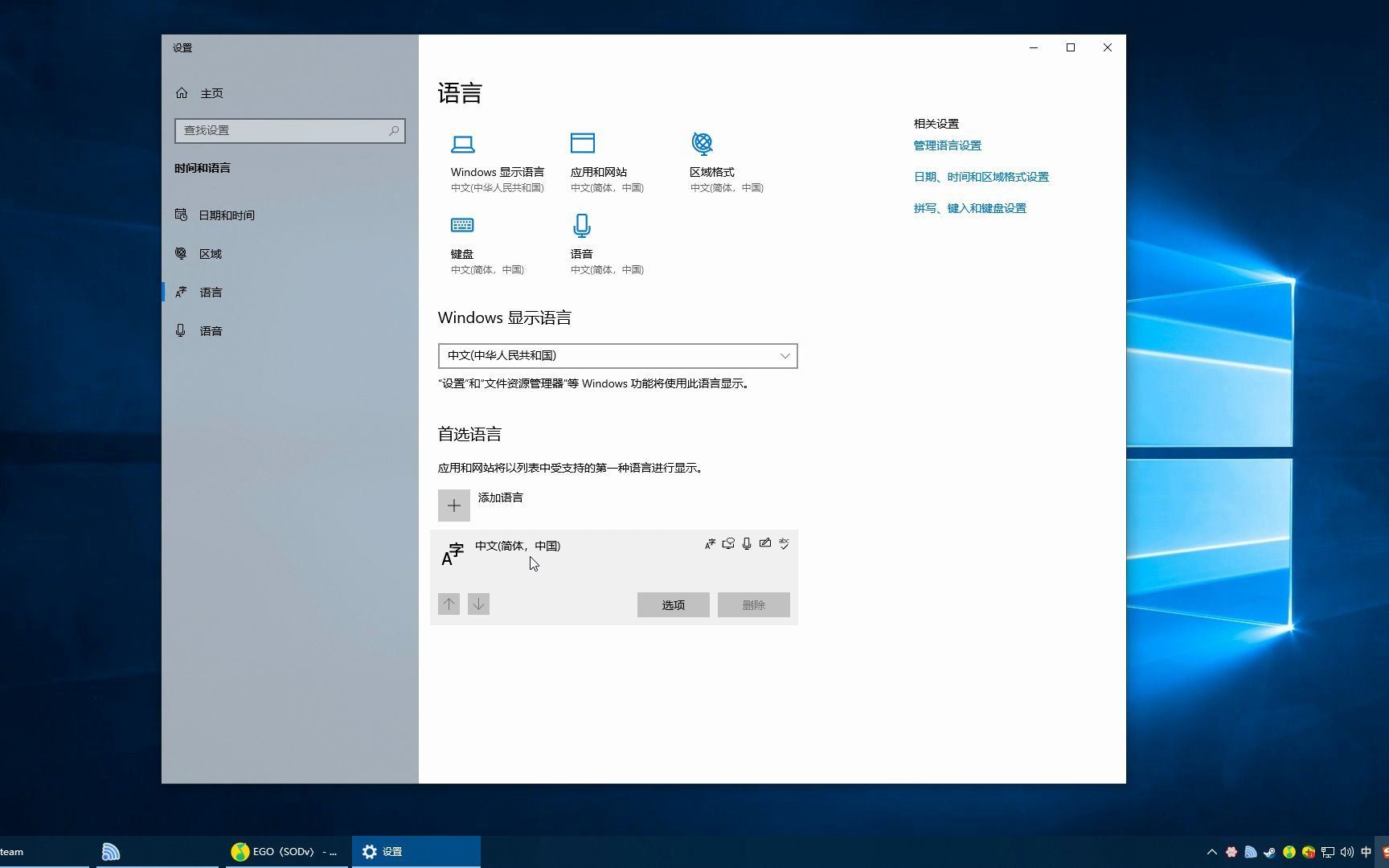Click the handwriting feature icon on 中文(简体，中国)
The image size is (1389, 868).
pyautogui.click(x=765, y=544)
